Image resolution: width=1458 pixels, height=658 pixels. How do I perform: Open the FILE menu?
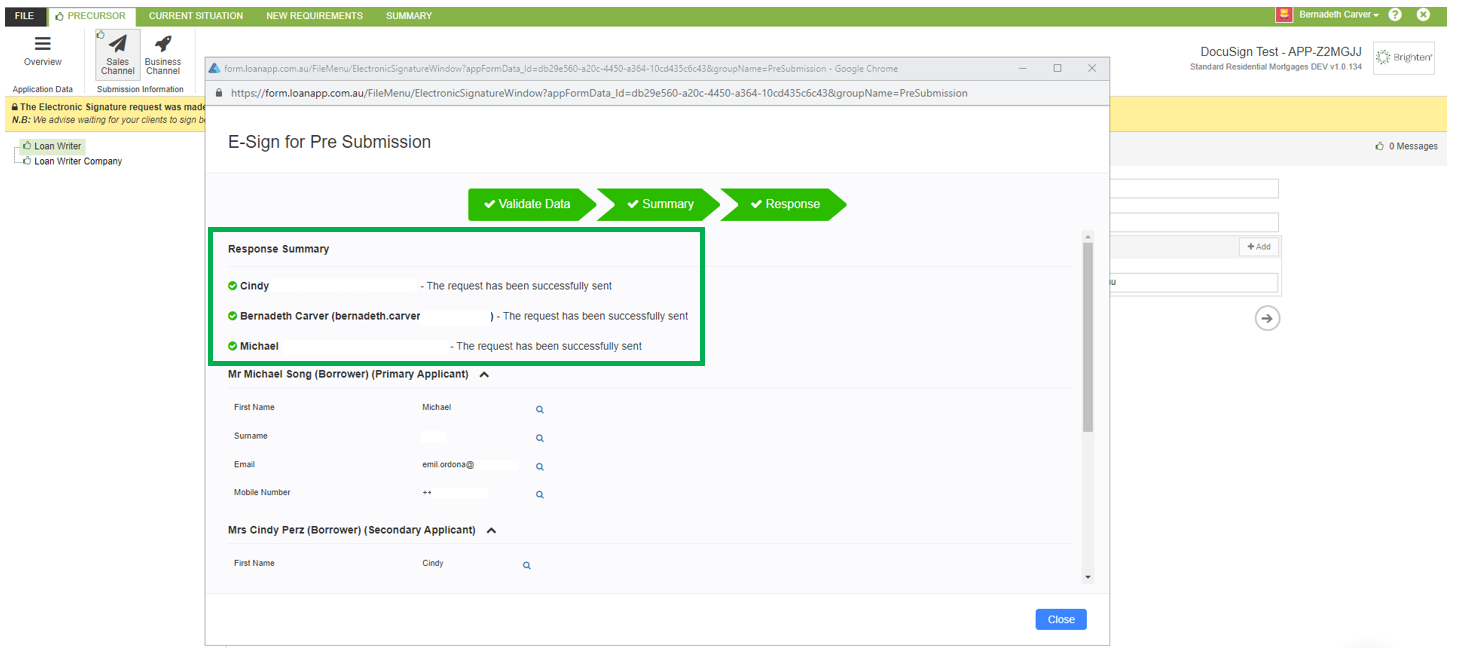pyautogui.click(x=24, y=16)
